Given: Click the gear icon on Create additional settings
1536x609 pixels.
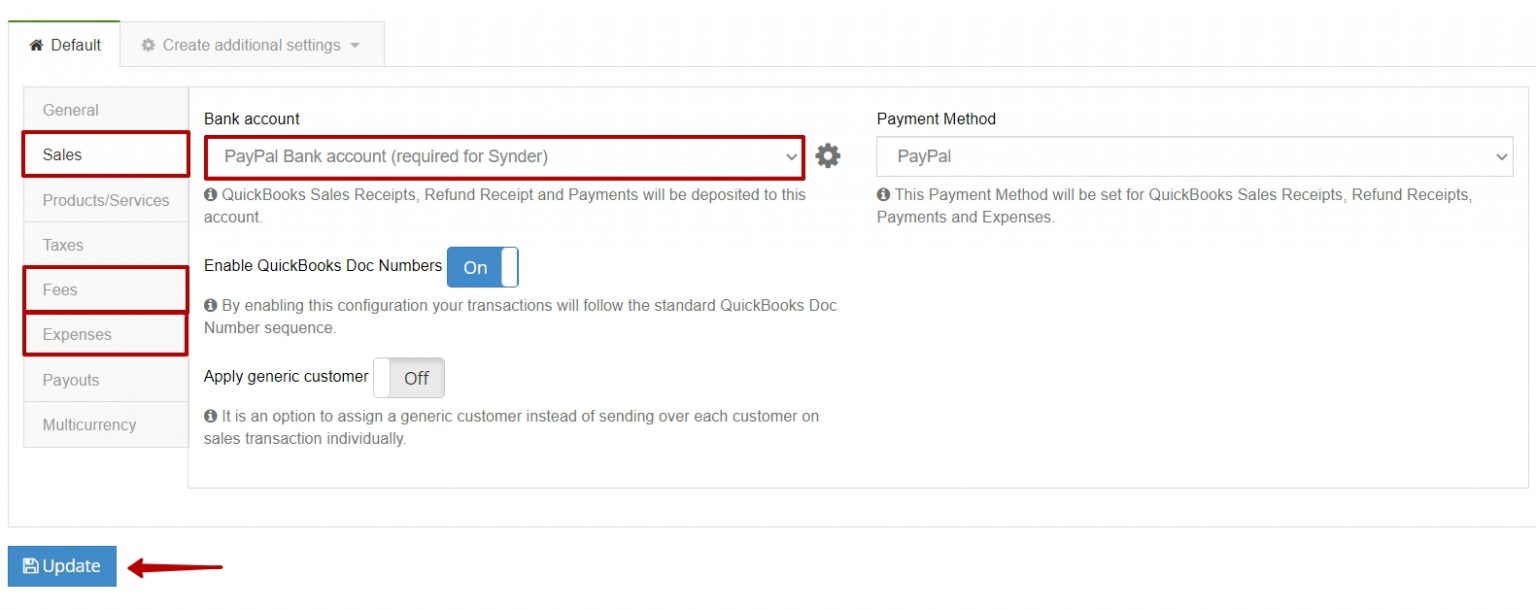Looking at the screenshot, I should 147,44.
